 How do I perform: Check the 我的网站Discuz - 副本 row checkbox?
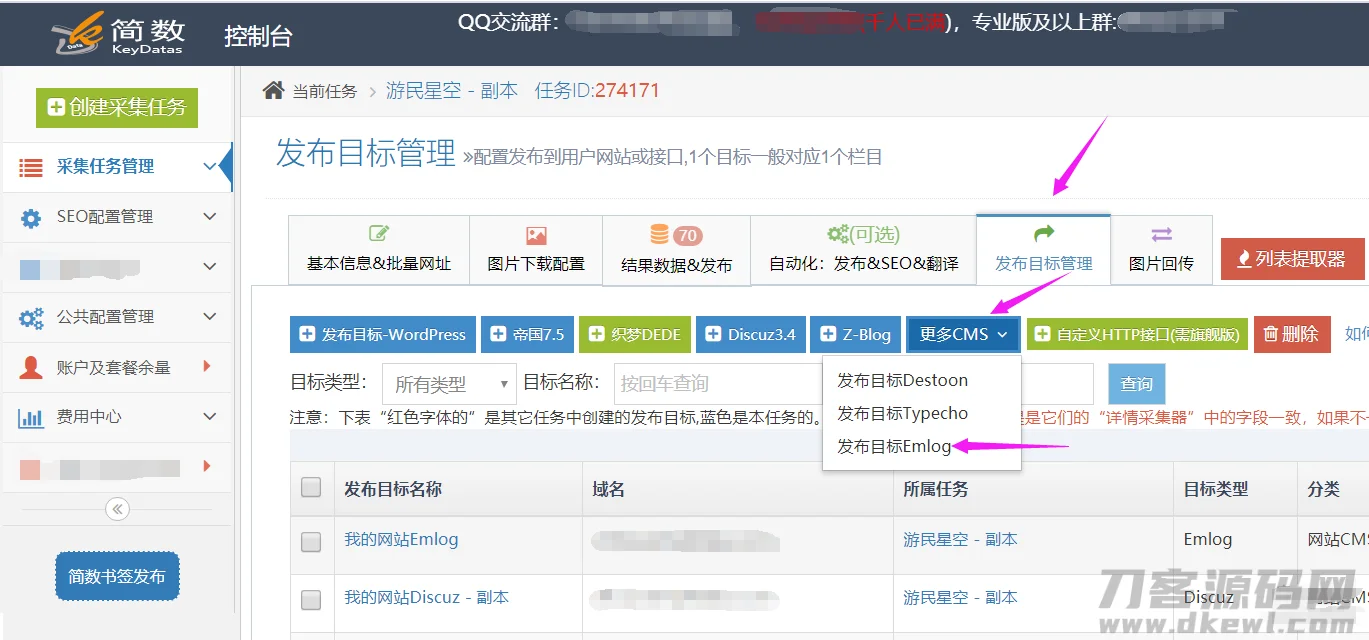tap(311, 599)
